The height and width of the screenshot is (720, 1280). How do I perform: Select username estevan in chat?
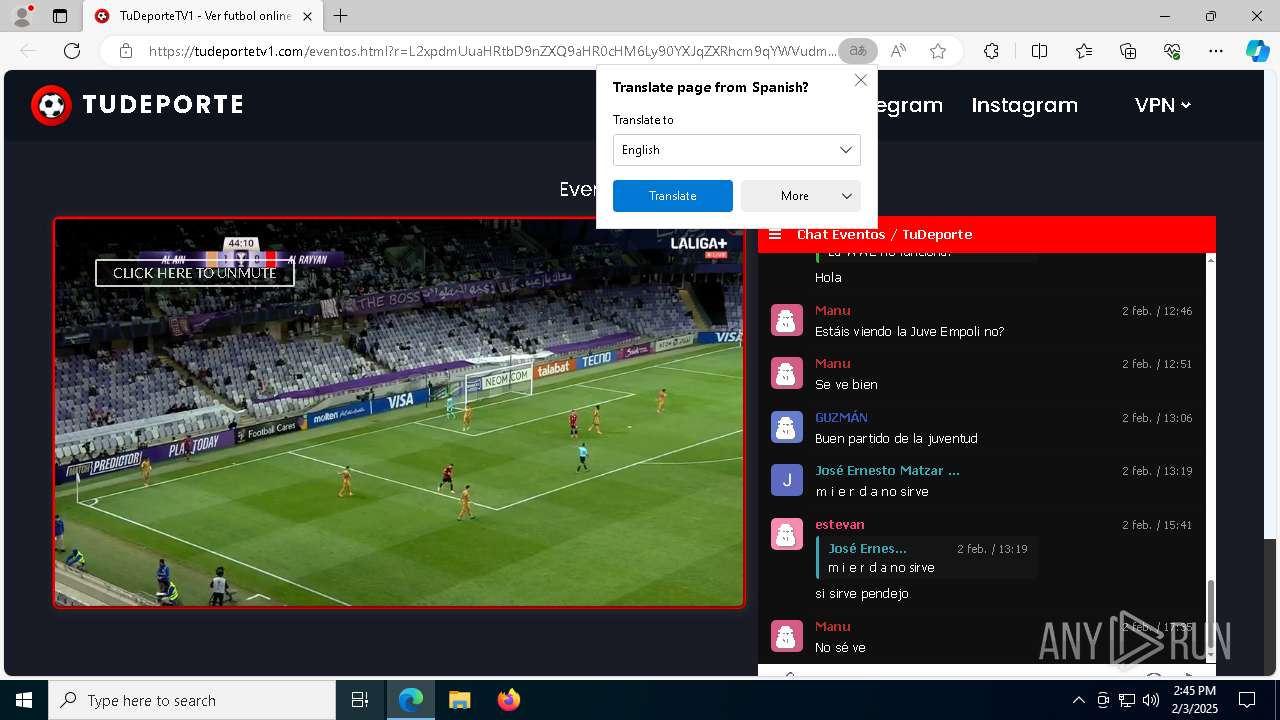coord(839,524)
